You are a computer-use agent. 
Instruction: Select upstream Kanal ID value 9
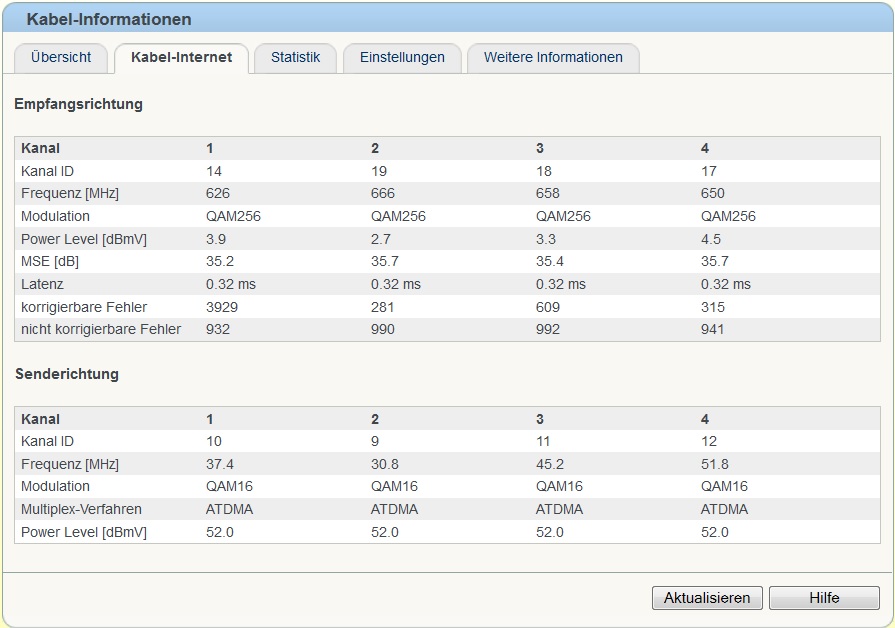375,441
